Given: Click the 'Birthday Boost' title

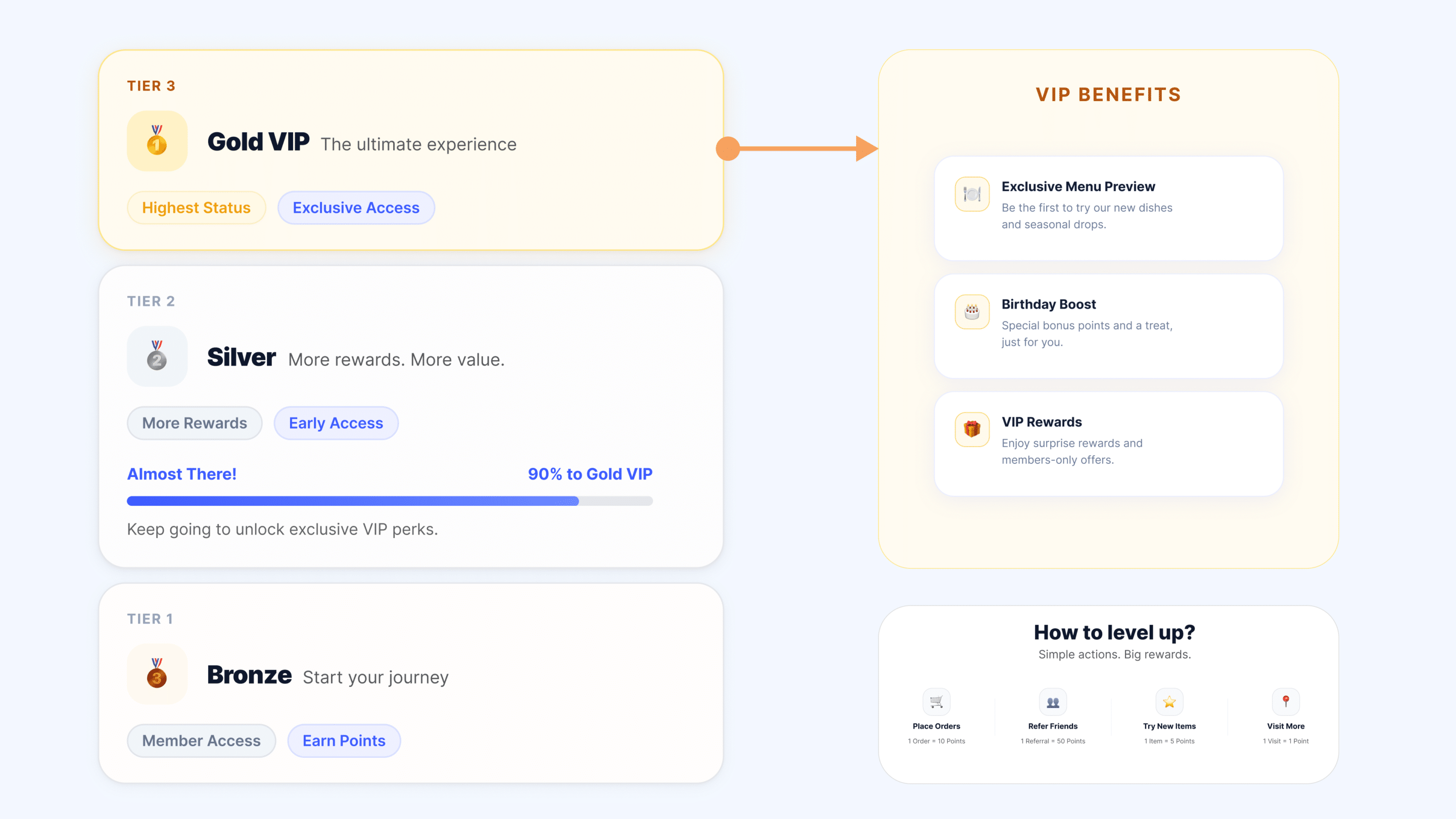Looking at the screenshot, I should pos(1049,304).
